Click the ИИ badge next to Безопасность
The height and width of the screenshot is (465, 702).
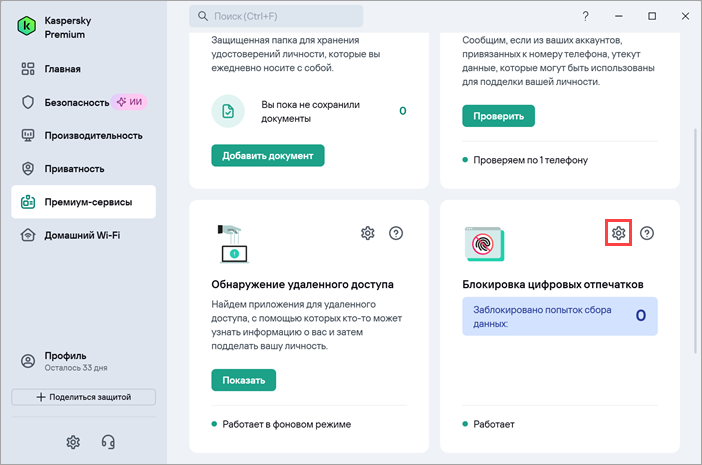pos(129,102)
